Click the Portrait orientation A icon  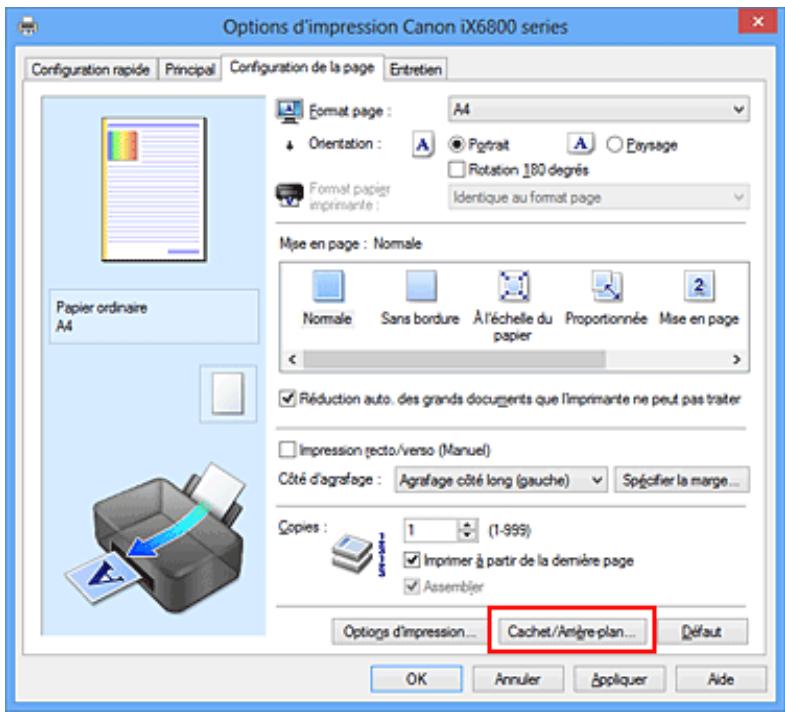[423, 145]
